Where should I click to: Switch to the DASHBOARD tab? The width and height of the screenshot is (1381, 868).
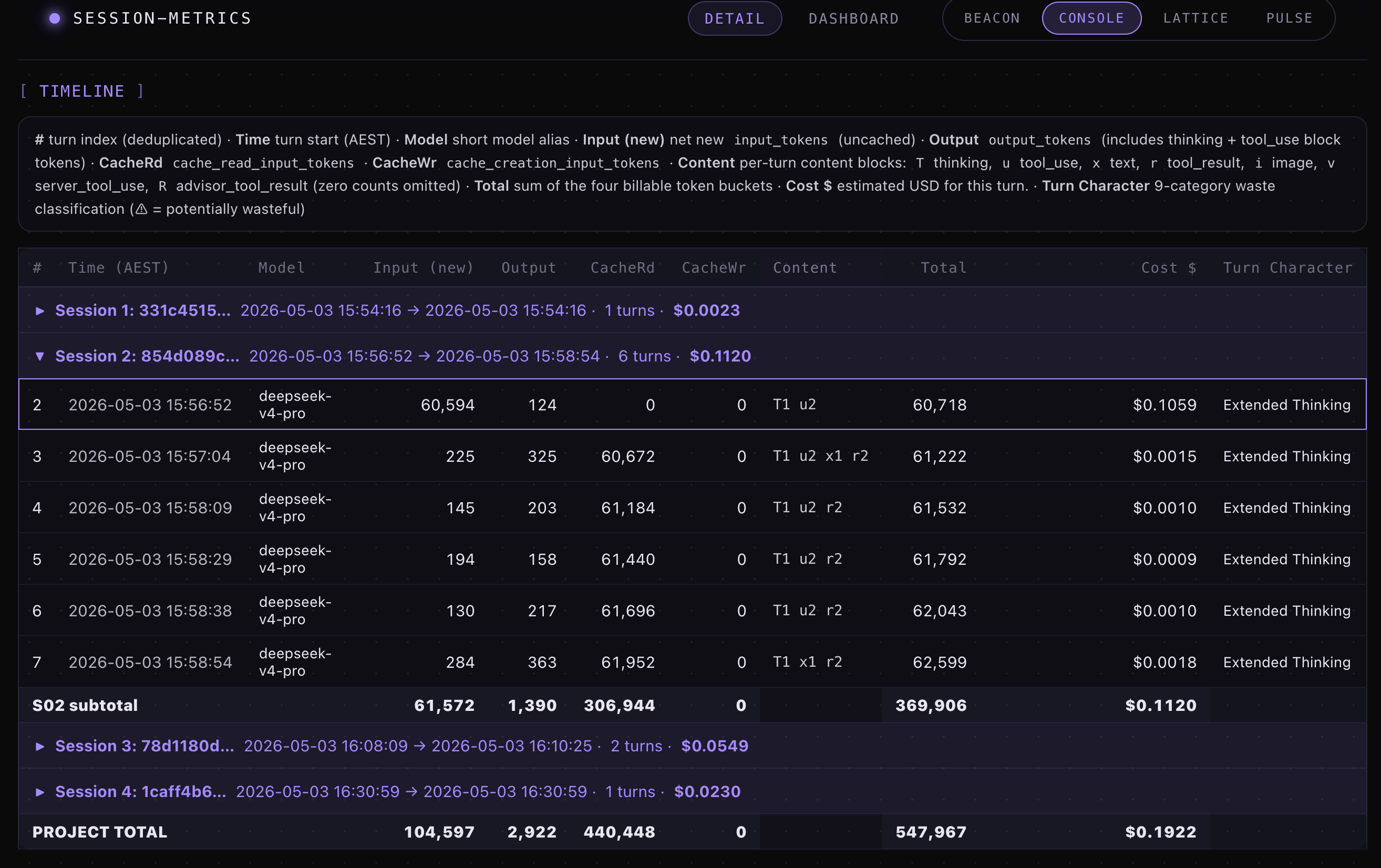(x=853, y=19)
